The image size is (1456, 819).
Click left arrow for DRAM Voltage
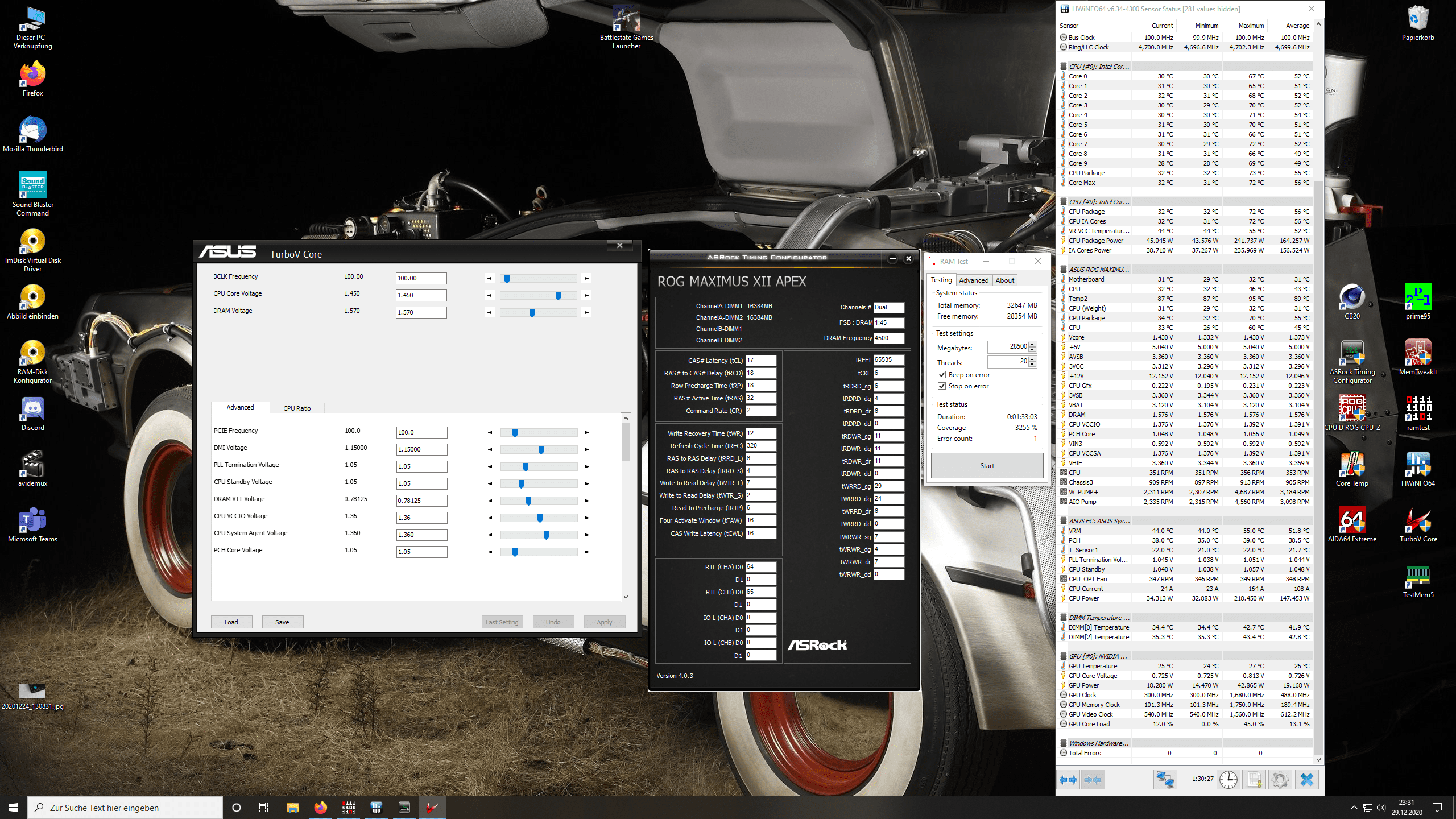click(489, 312)
